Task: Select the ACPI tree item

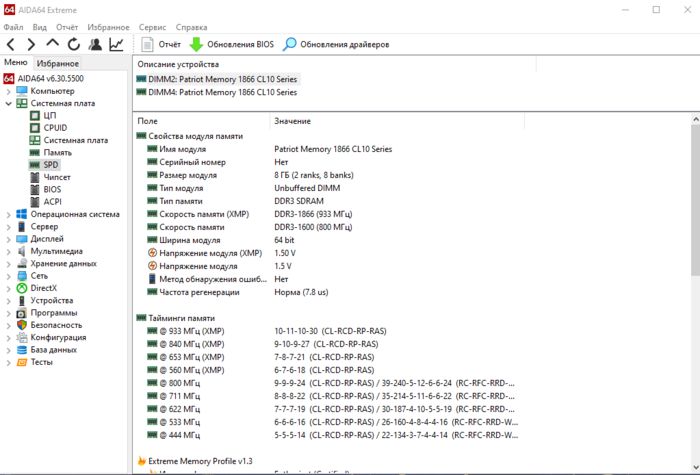Action: 52,202
